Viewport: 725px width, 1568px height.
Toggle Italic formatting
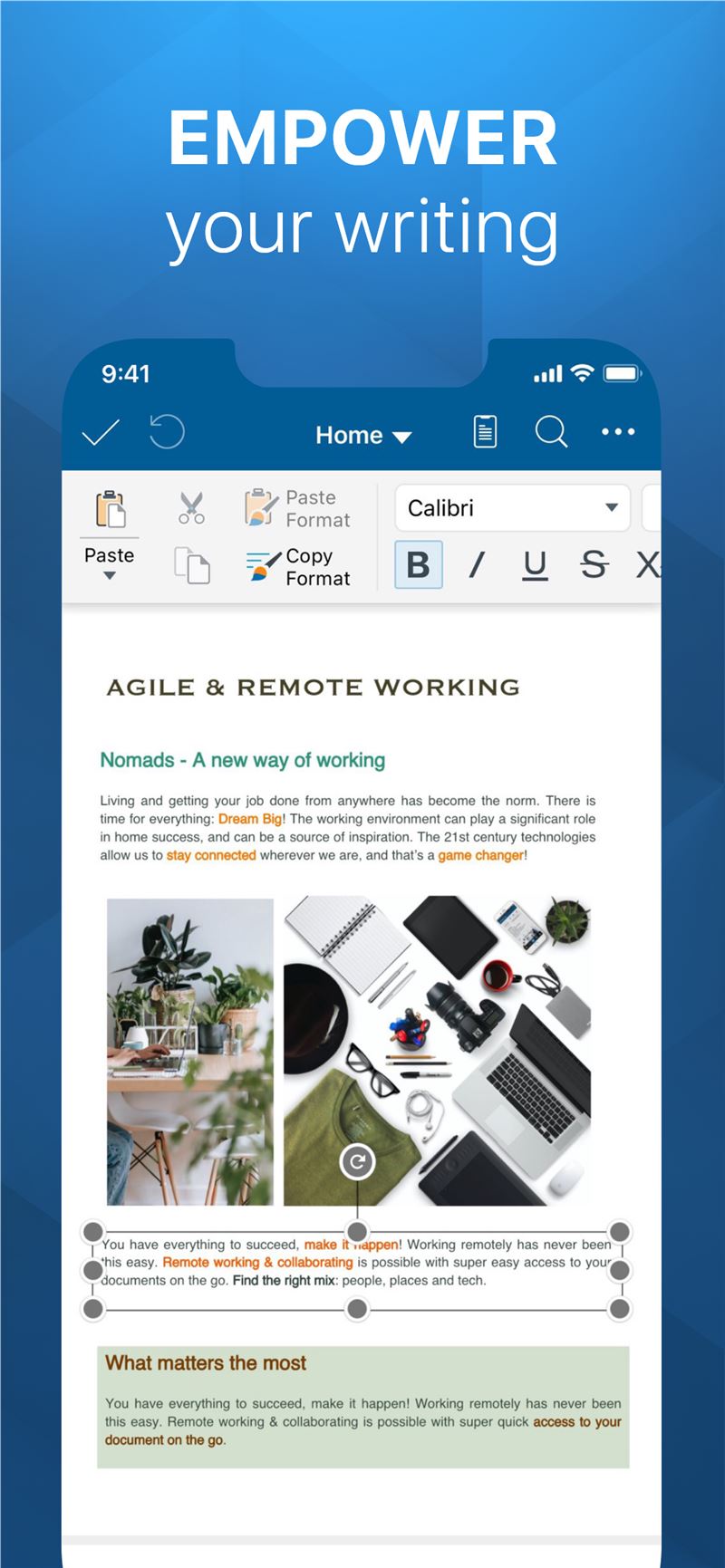(x=477, y=565)
